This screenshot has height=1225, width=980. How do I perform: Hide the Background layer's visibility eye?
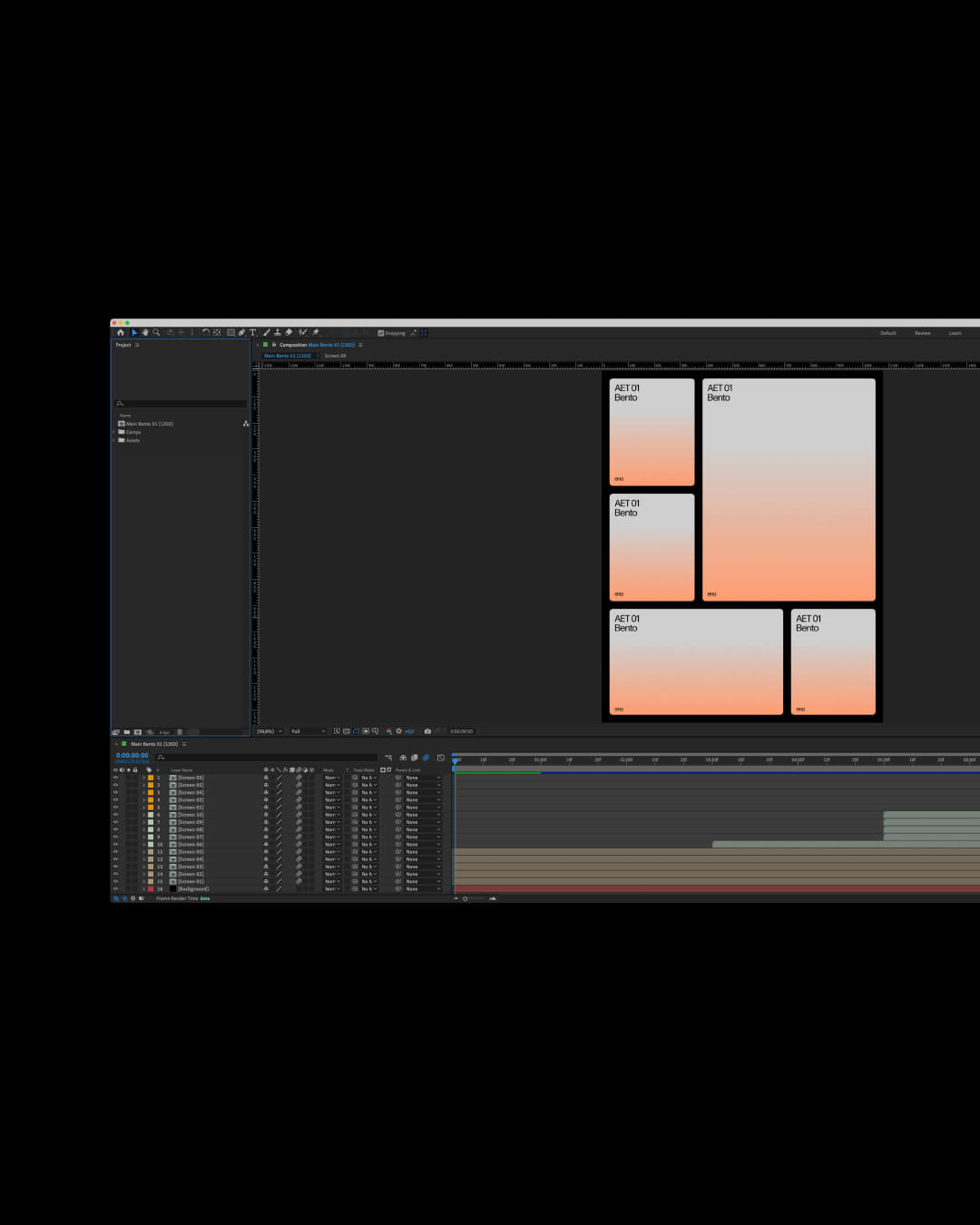tap(114, 888)
